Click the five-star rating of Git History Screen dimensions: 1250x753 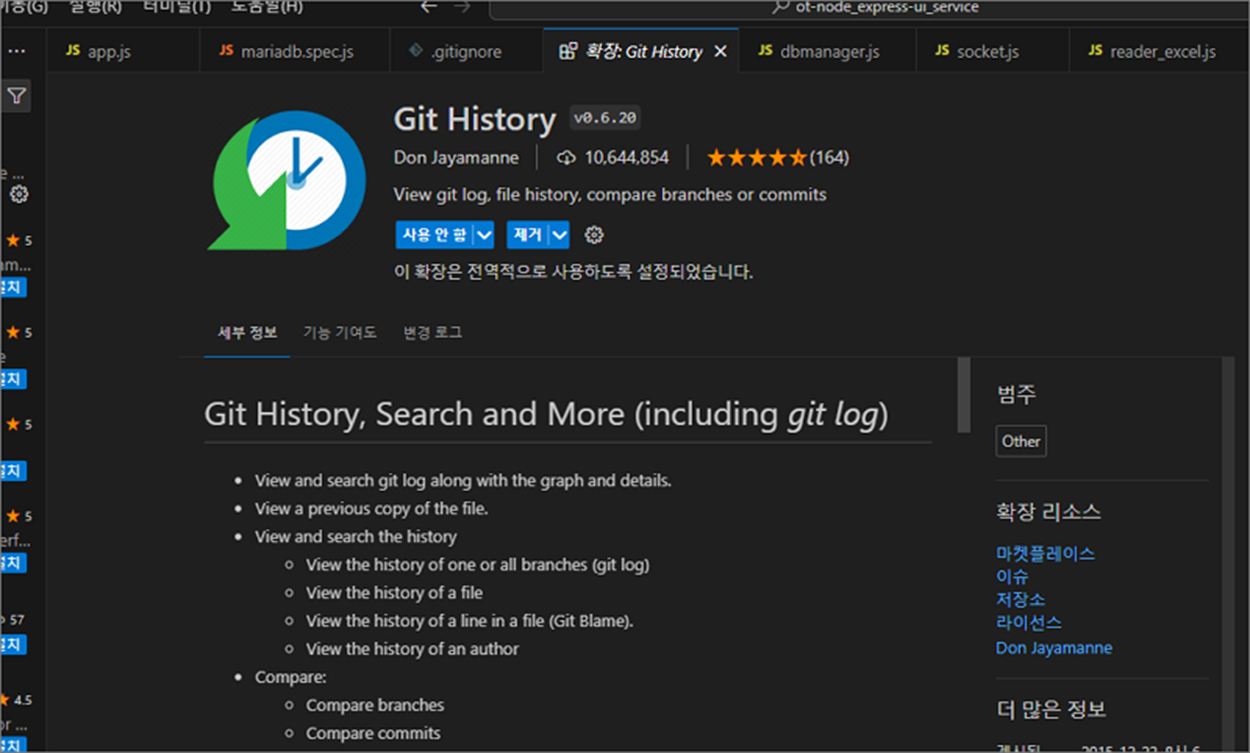click(x=757, y=157)
